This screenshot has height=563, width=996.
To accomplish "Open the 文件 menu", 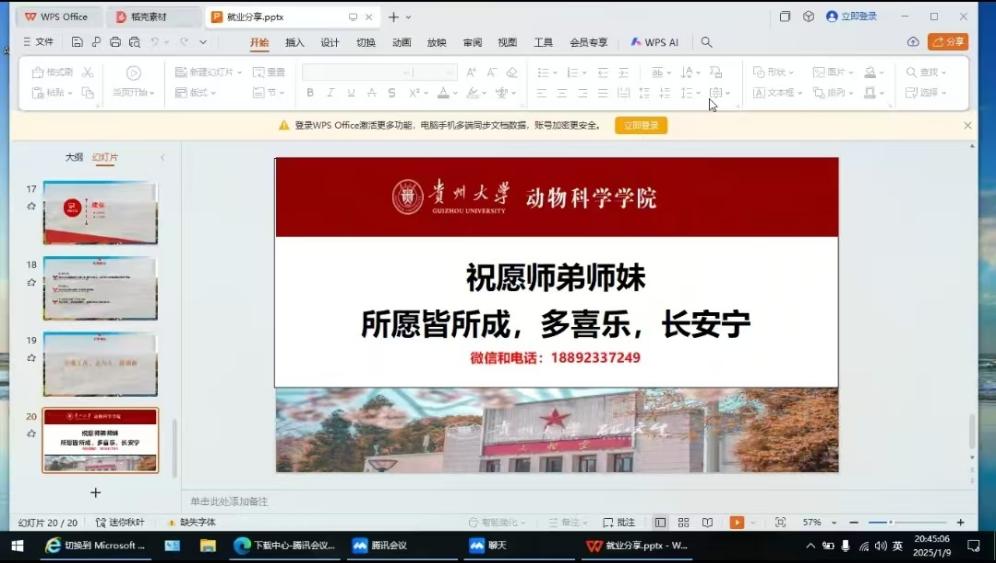I will (x=38, y=42).
